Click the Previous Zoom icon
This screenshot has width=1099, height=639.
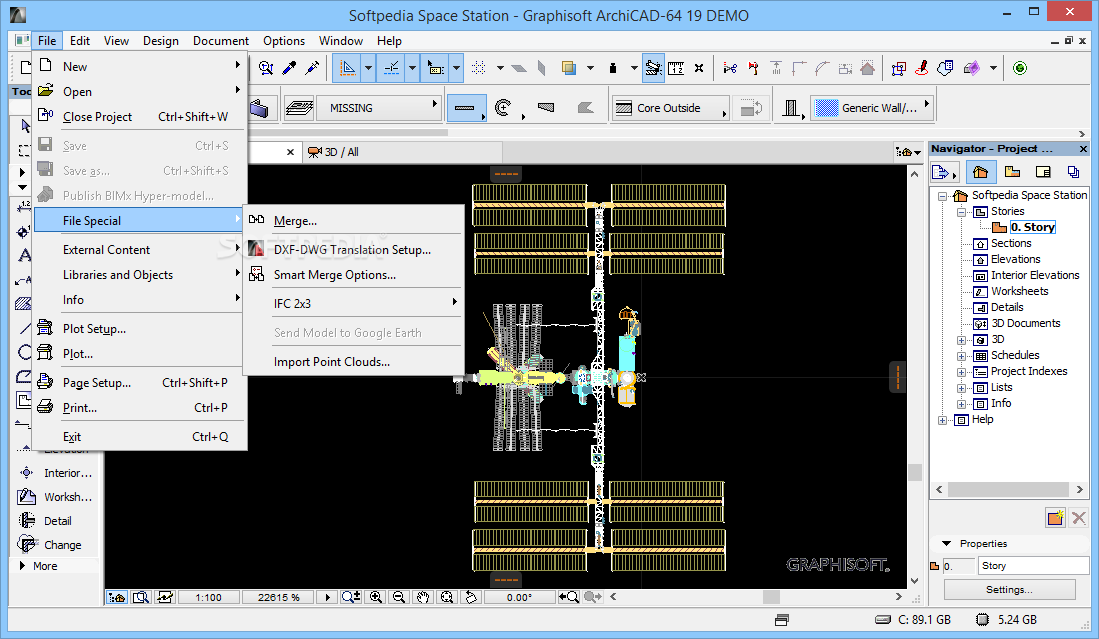[568, 597]
